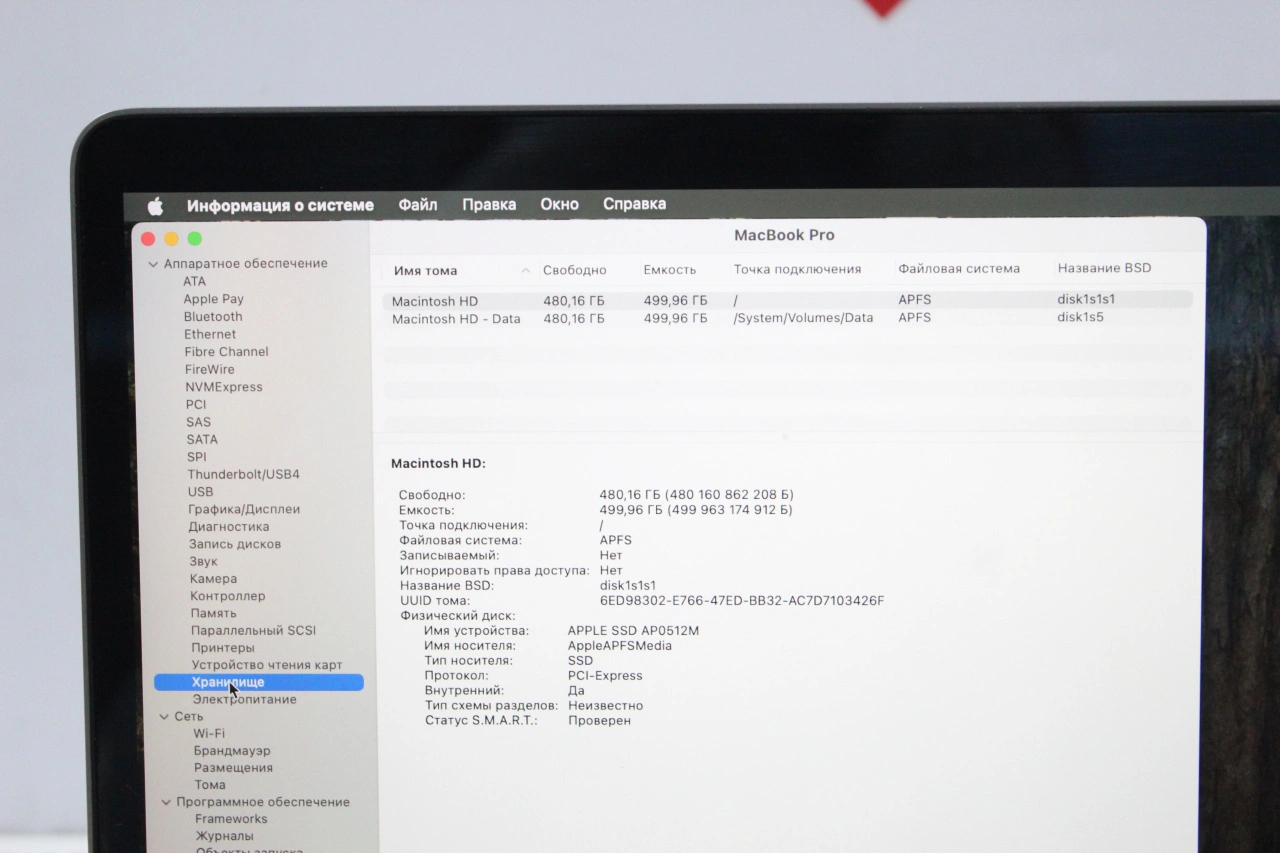This screenshot has height=853, width=1280.
Task: Collapse the Аппаратное обеспечение section
Action: click(x=153, y=264)
